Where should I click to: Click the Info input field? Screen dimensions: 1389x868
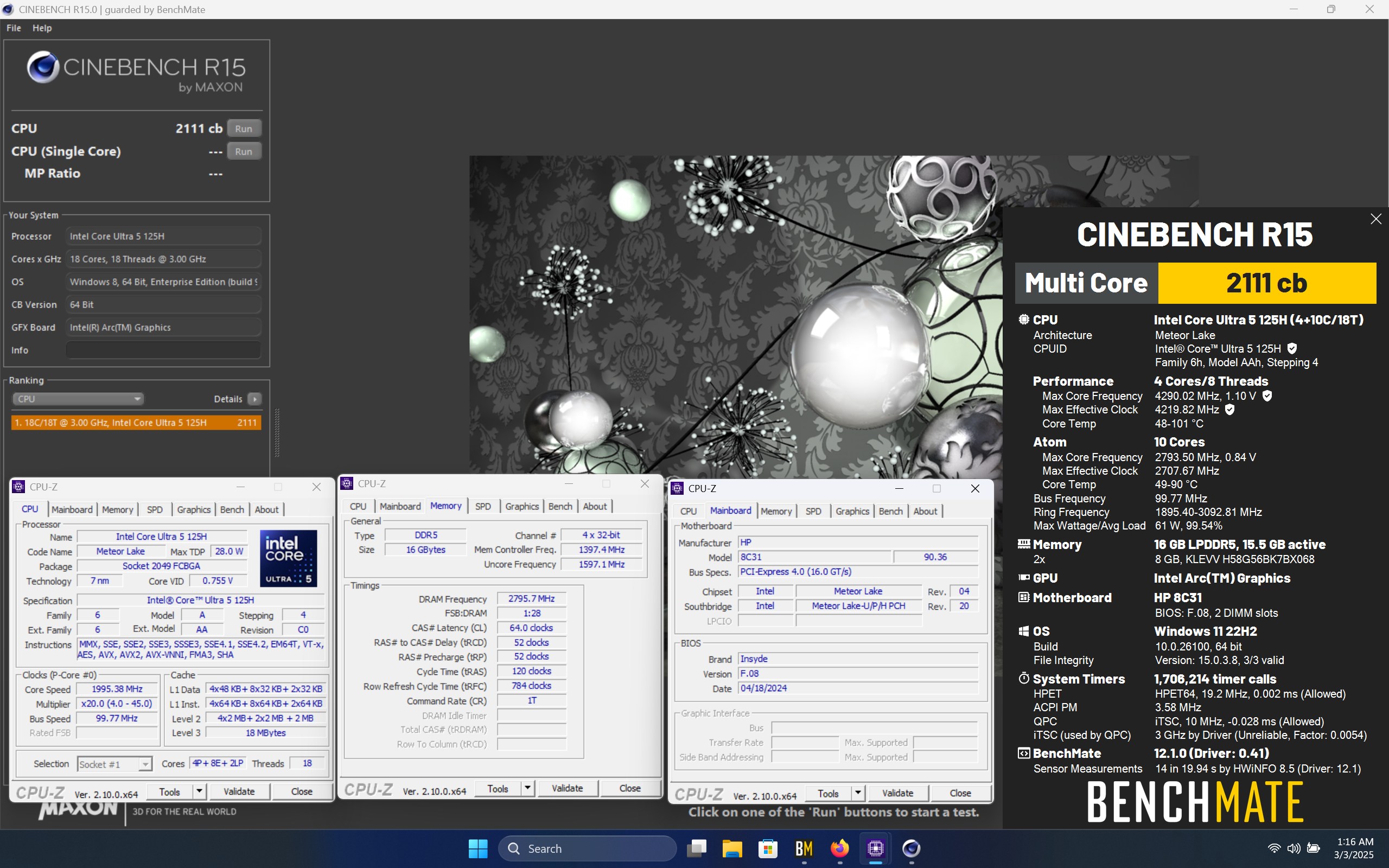pos(163,349)
